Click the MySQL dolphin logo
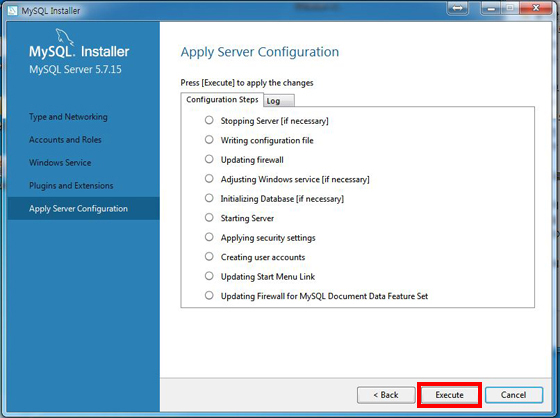The height and width of the screenshot is (418, 560). click(x=65, y=37)
